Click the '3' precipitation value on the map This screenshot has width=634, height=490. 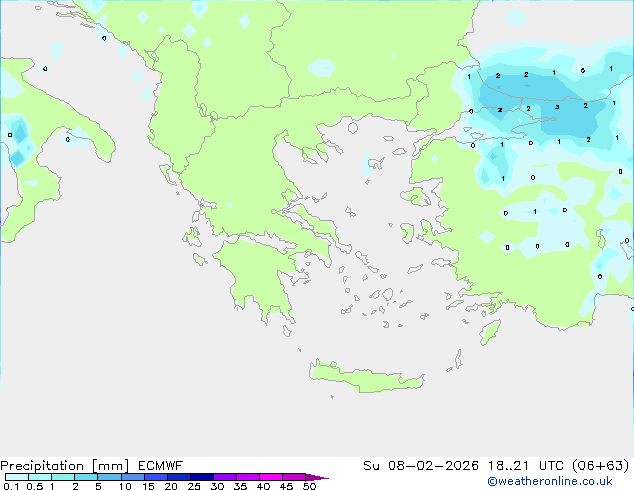point(557,107)
